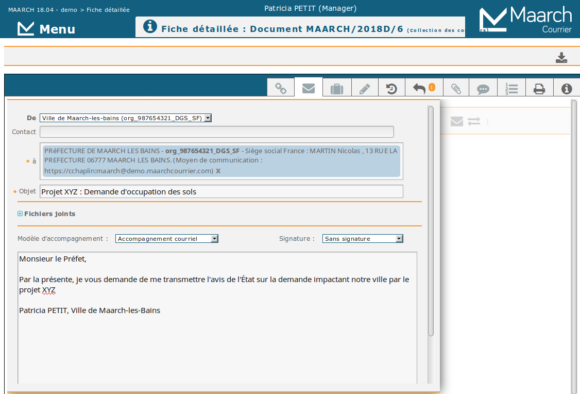Click the 'MAARCH 18.04' breadcrumb link
Viewport: 580px width, 394px height.
tap(31, 10)
